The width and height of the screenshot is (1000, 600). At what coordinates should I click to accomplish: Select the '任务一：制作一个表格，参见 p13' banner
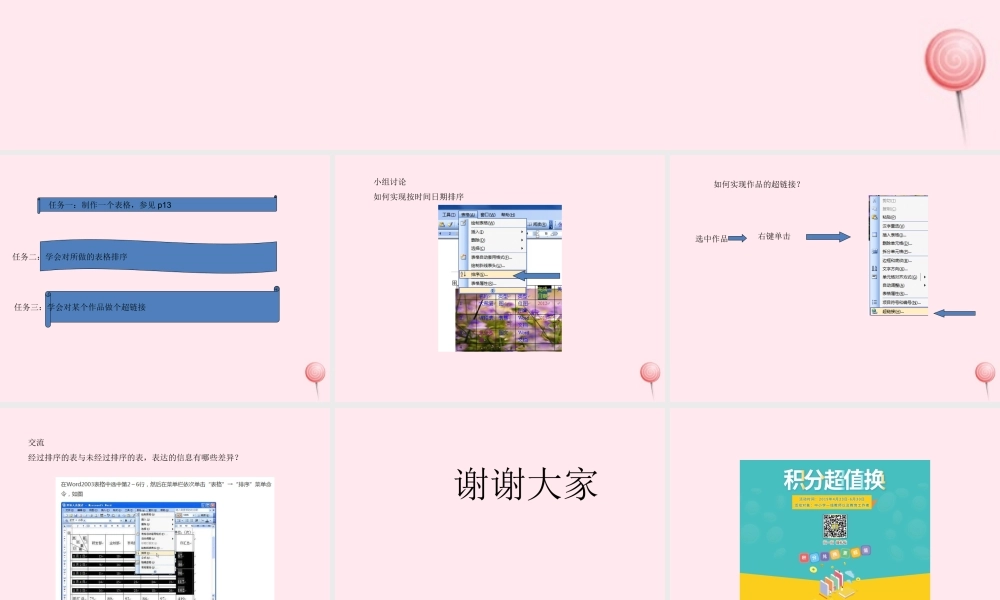(x=157, y=205)
